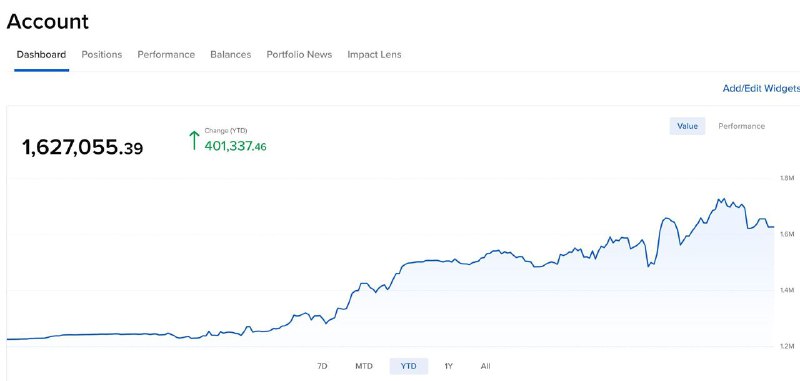Switch to the Positions tab

click(x=102, y=55)
